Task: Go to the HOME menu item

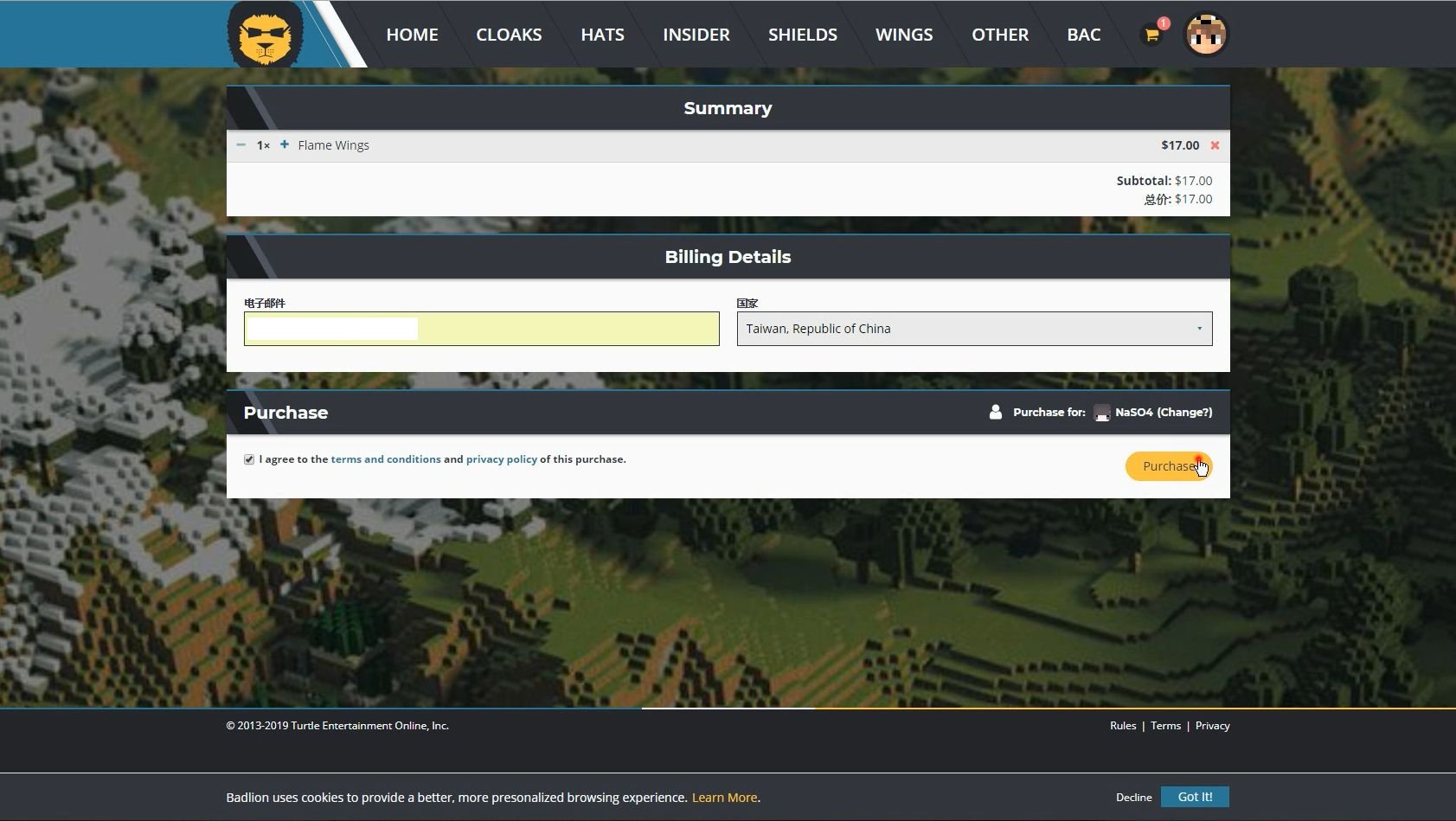Action: (x=412, y=35)
